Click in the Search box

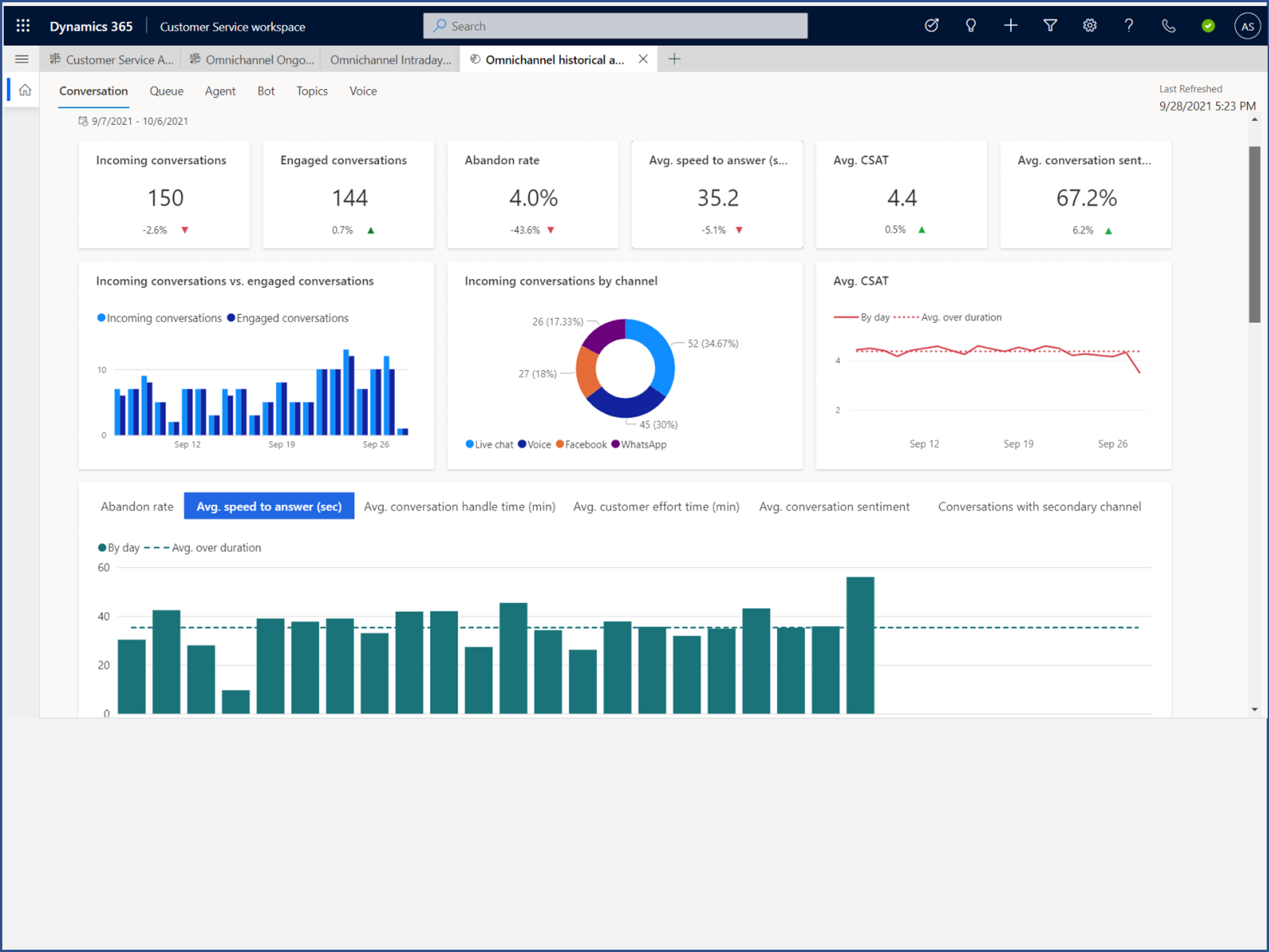(x=615, y=26)
